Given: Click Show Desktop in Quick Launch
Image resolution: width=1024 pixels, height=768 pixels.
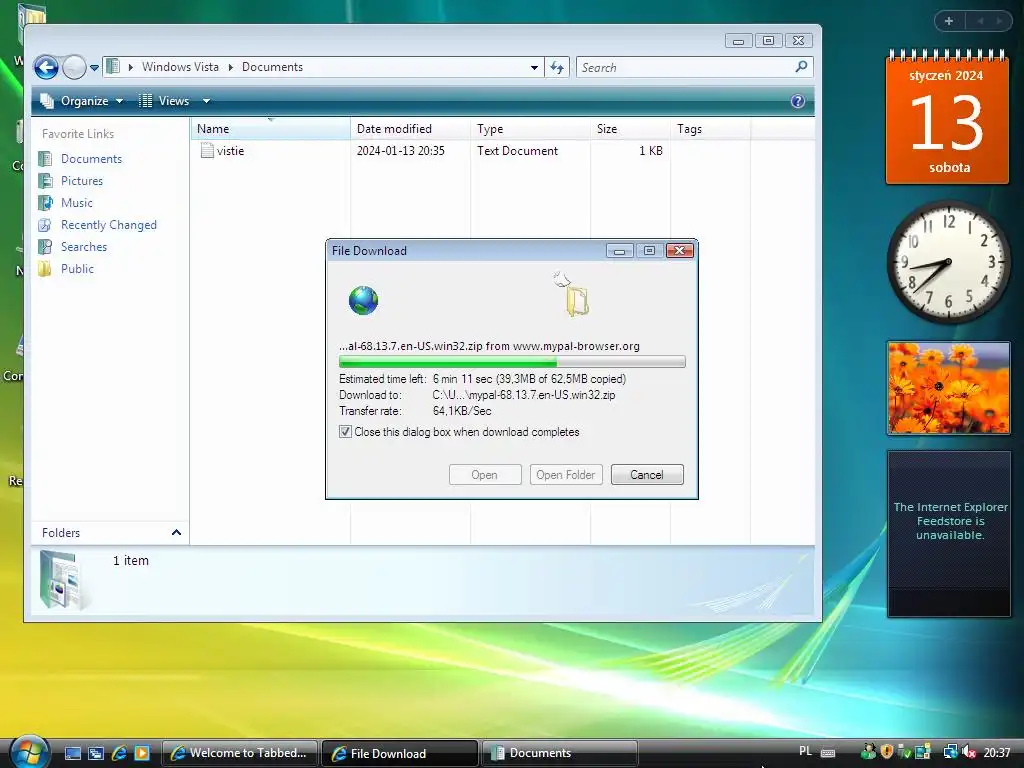Looking at the screenshot, I should (x=73, y=753).
